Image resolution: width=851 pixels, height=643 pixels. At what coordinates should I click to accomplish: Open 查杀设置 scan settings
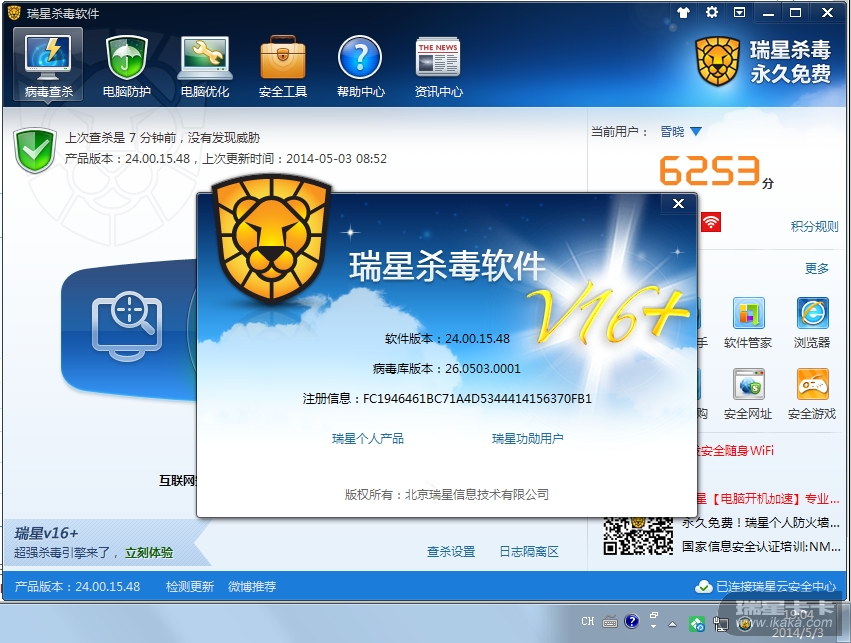pos(450,551)
